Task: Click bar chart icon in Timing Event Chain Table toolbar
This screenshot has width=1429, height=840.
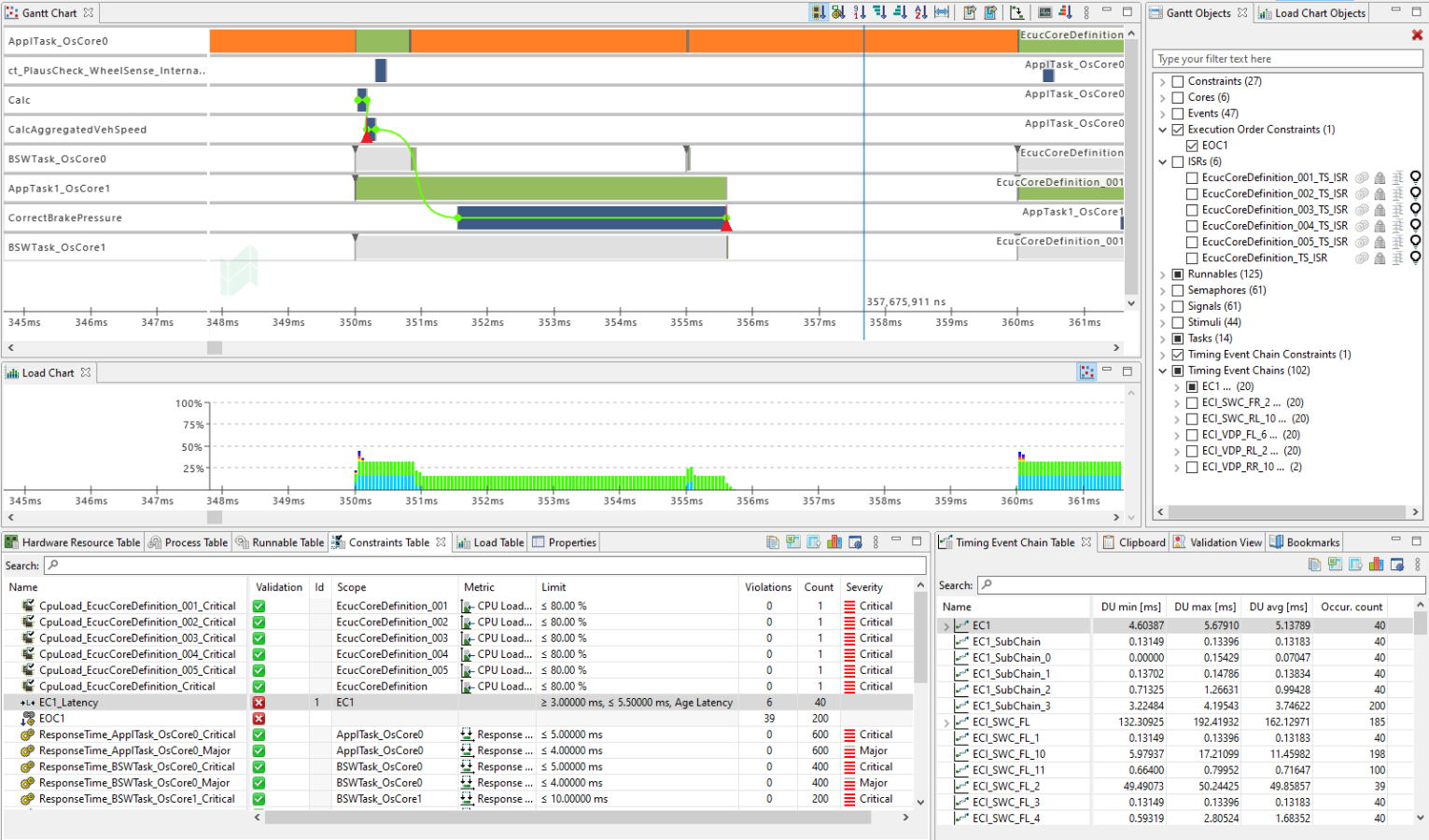Action: click(1376, 564)
